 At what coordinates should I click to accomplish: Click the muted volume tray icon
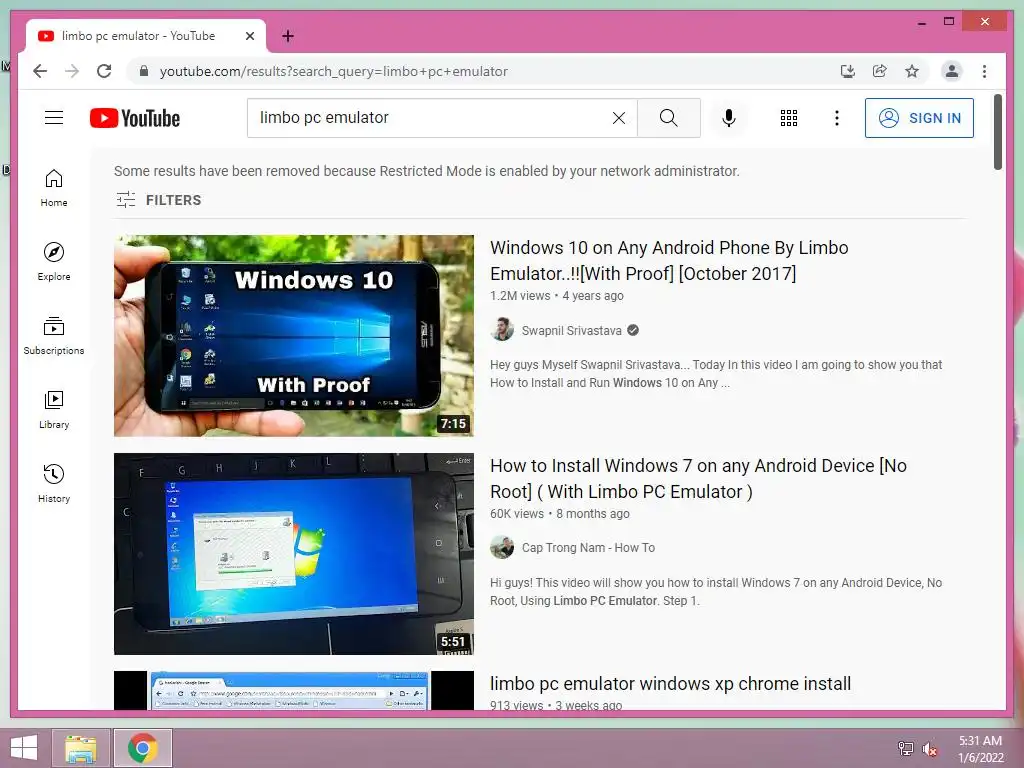click(930, 749)
